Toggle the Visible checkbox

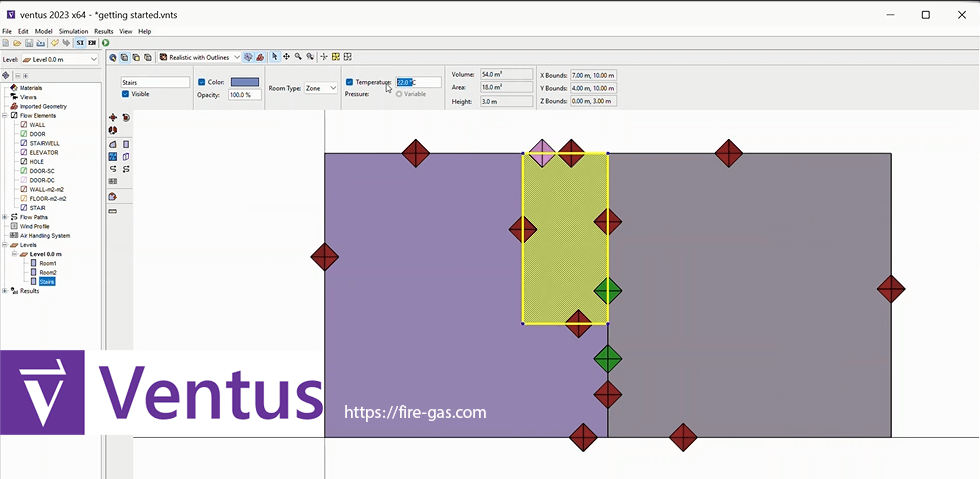[x=126, y=94]
